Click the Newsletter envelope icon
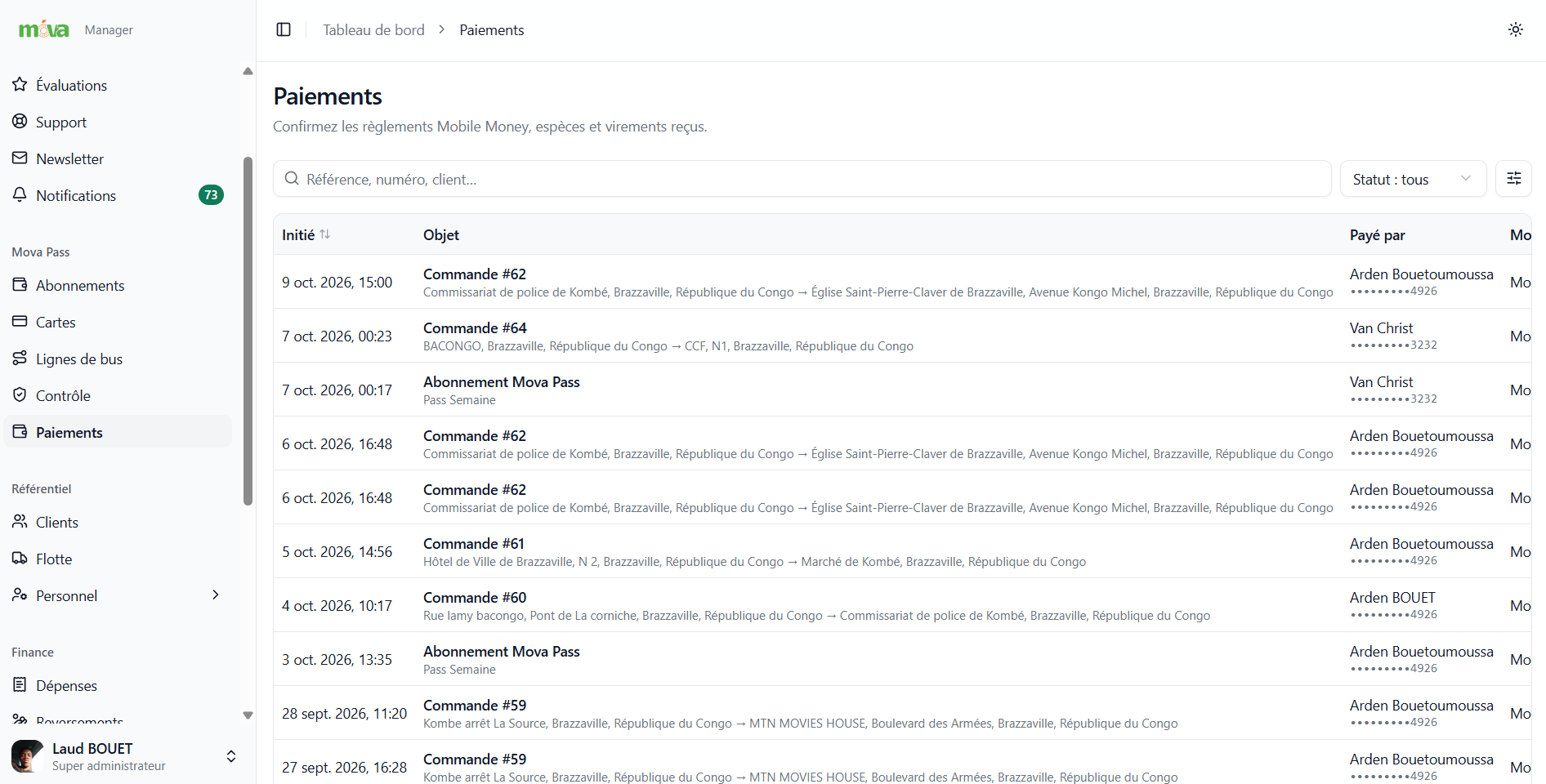Screen dimensions: 1546x784 (20, 158)
